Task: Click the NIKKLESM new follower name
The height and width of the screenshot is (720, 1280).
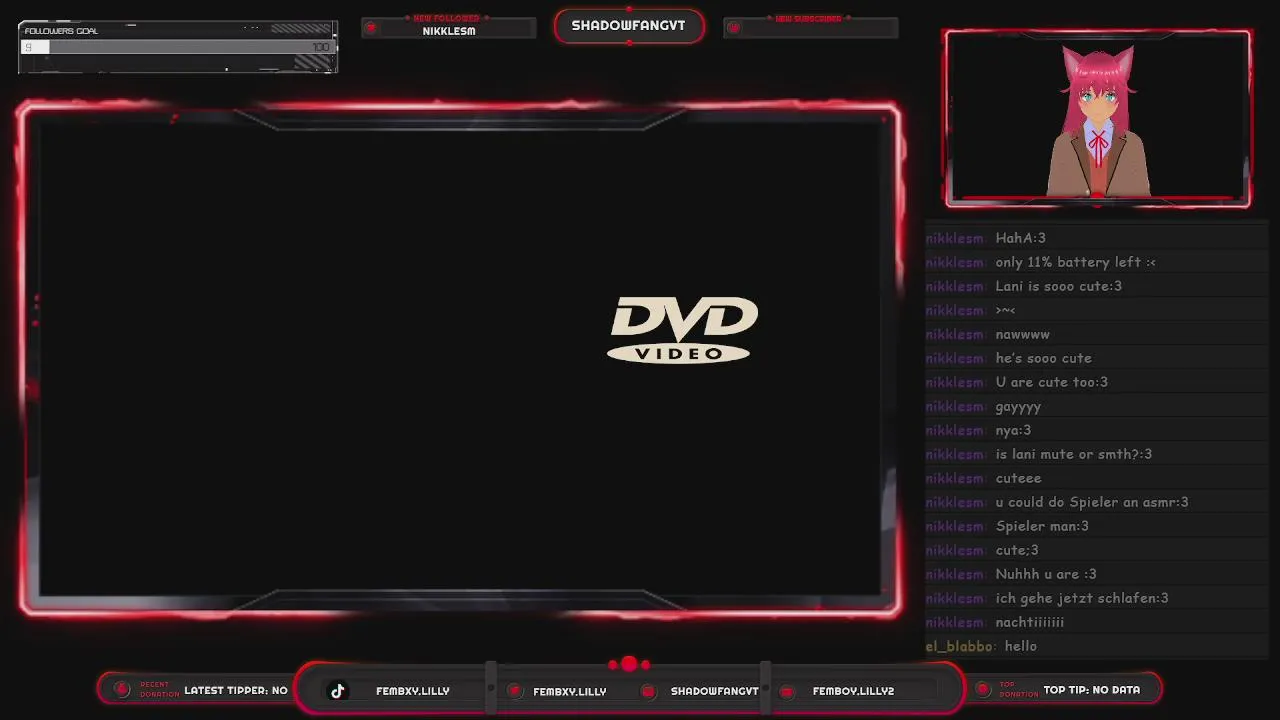Action: (x=449, y=31)
